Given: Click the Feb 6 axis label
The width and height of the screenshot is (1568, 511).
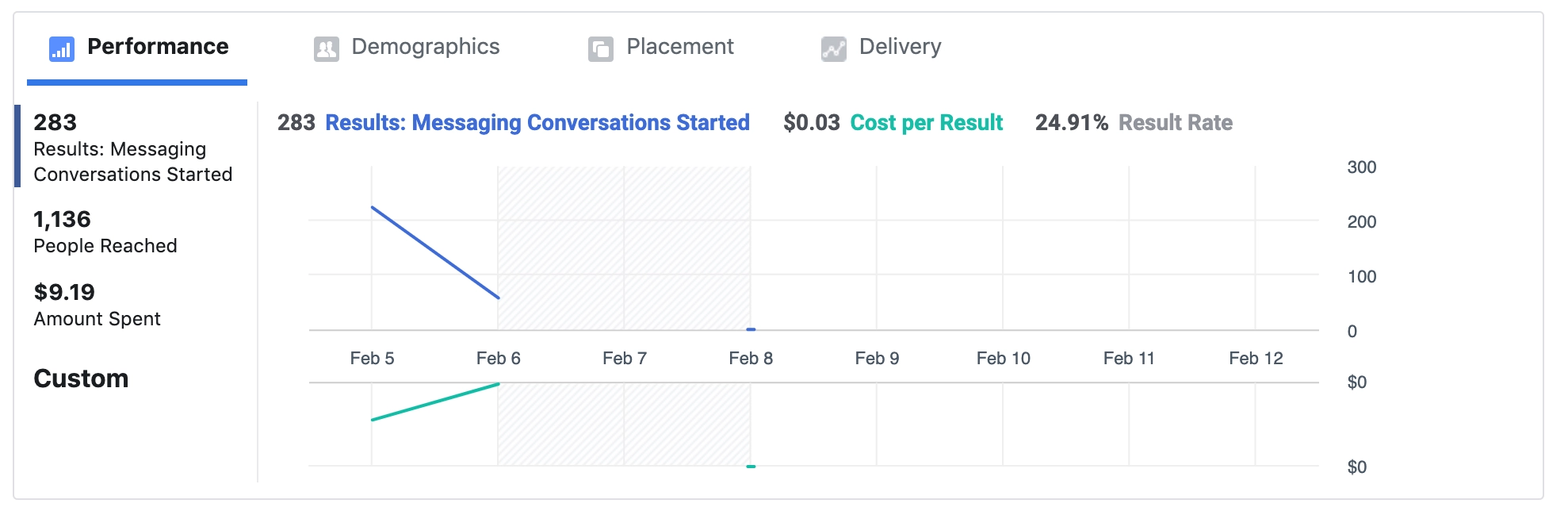Looking at the screenshot, I should point(498,359).
